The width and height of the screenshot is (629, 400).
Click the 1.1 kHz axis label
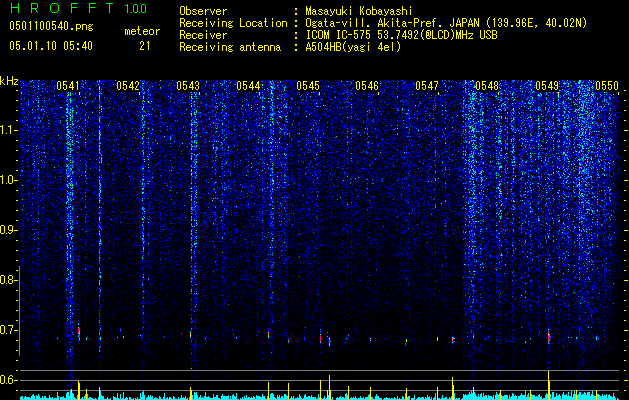pyautogui.click(x=9, y=130)
